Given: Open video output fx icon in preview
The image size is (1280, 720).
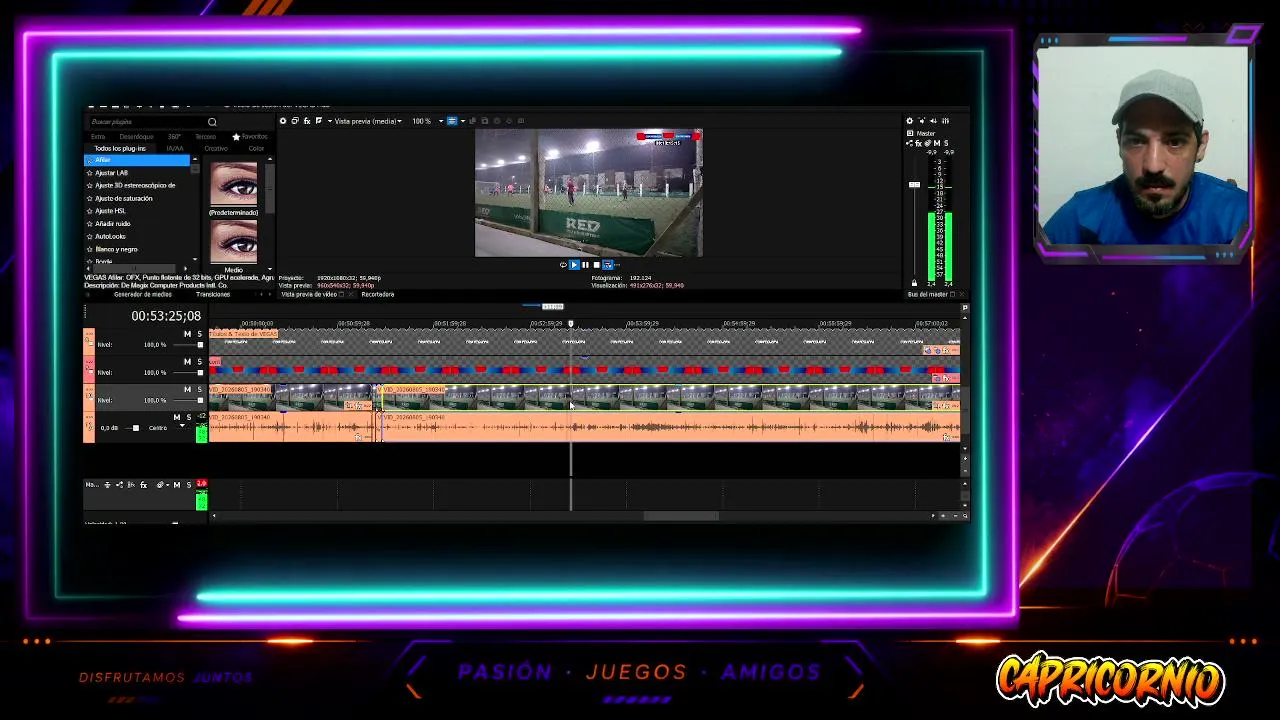Looking at the screenshot, I should click(x=307, y=121).
